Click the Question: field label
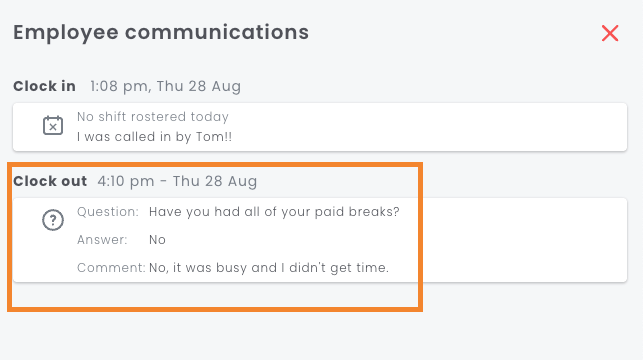Viewport: 643px width, 360px height. point(108,212)
